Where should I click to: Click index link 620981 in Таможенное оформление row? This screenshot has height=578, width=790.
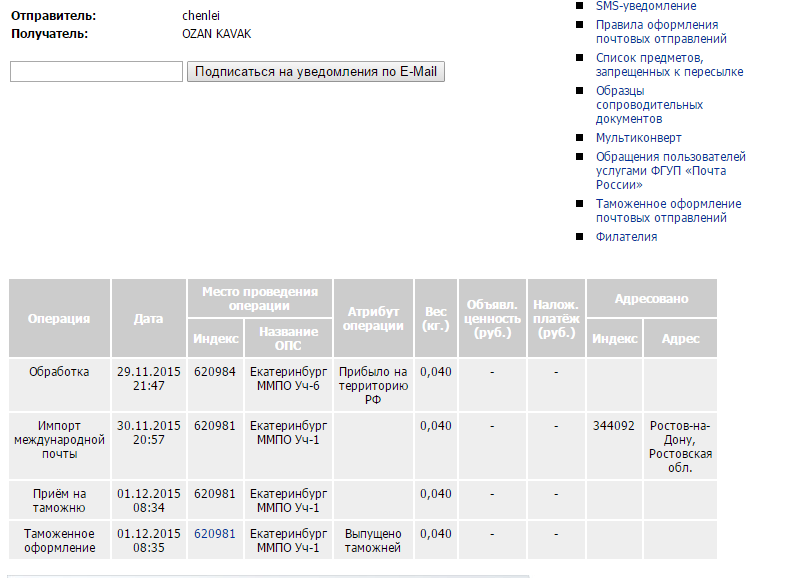pos(215,534)
